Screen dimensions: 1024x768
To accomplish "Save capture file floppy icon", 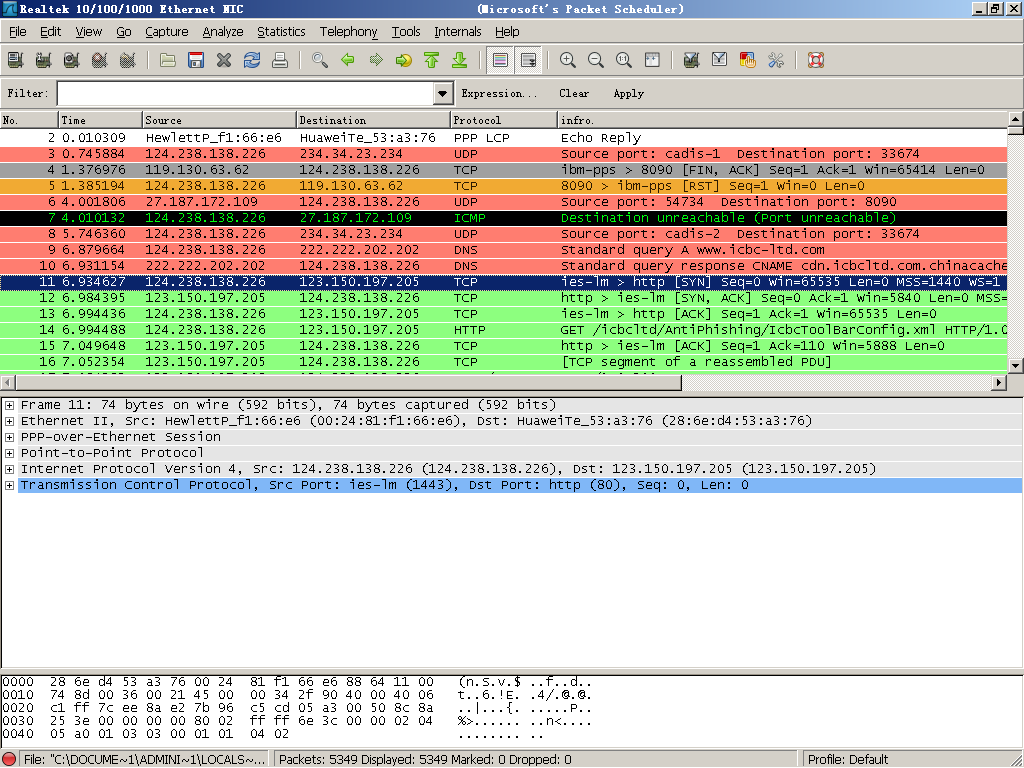I will 196,60.
